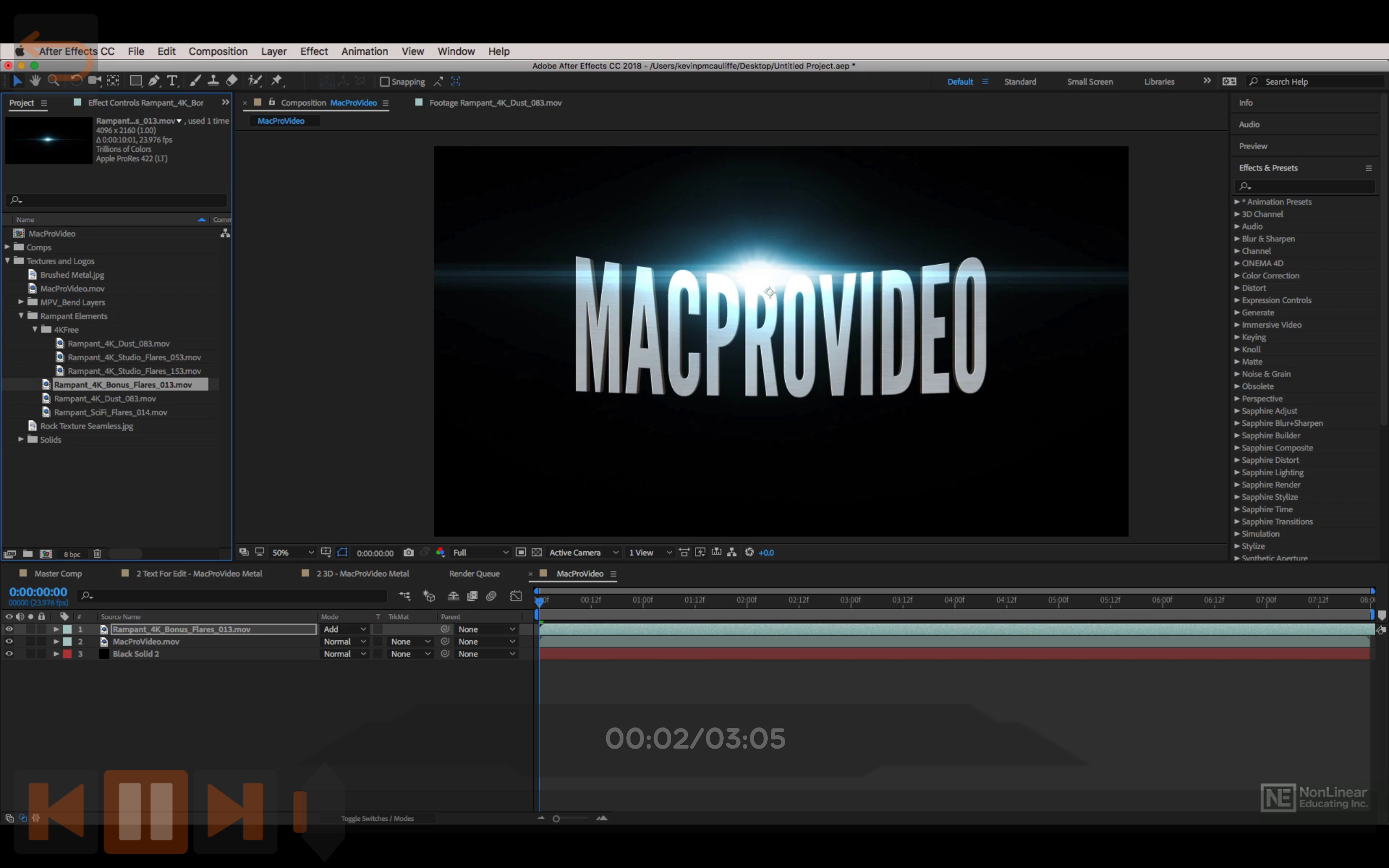Select the Clone Stamp tool

(213, 81)
